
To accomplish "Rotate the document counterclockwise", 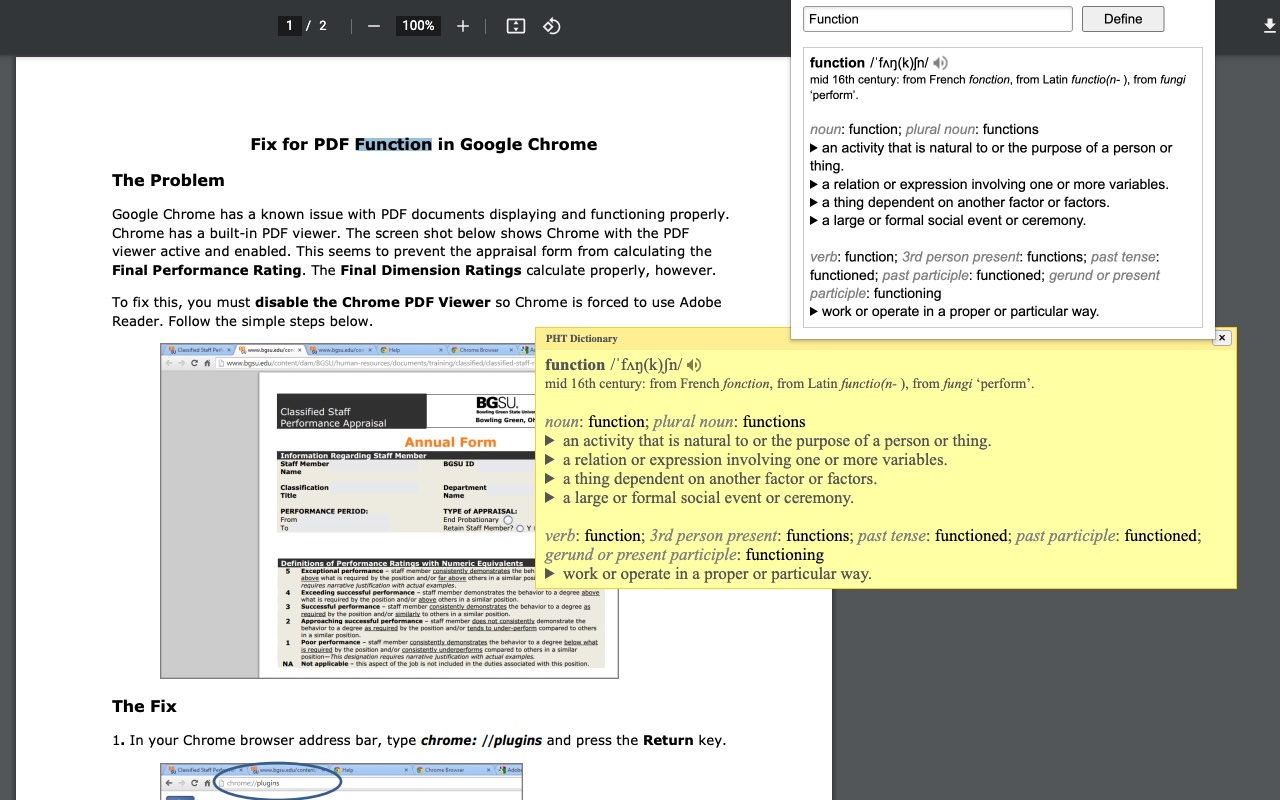I will (x=551, y=26).
